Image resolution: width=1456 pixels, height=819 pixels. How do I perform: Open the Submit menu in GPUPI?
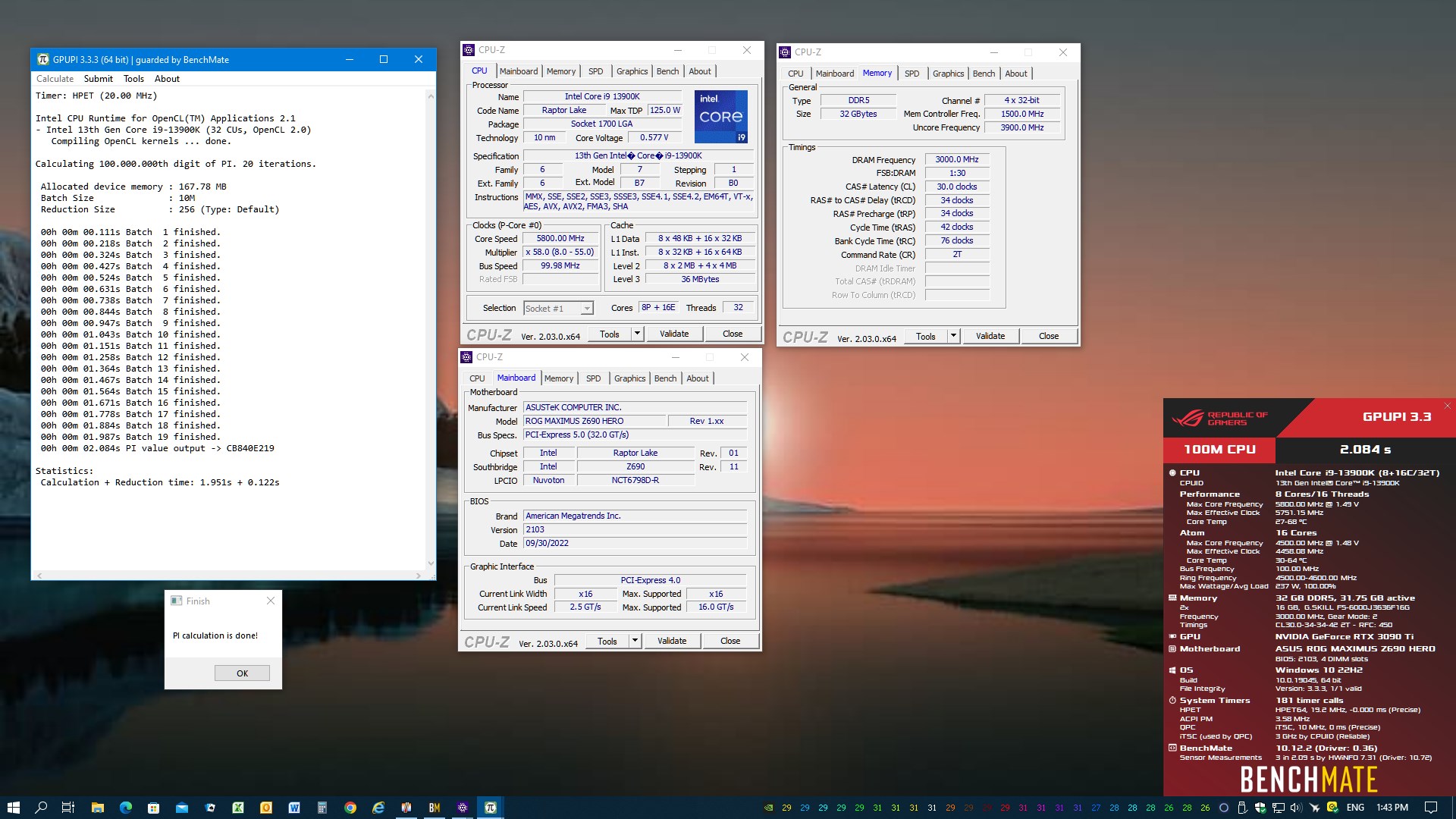pyautogui.click(x=98, y=79)
